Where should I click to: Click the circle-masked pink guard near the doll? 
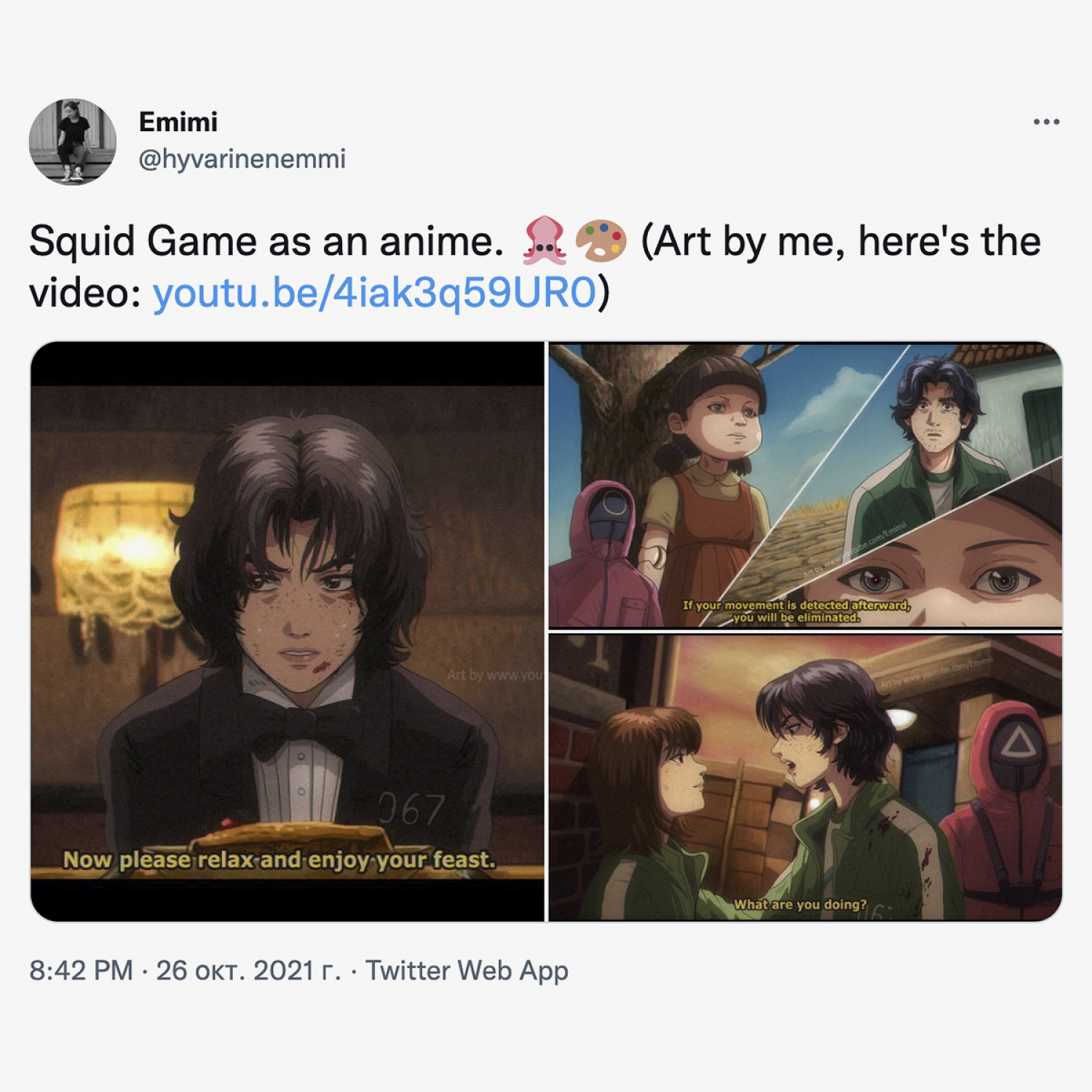pos(604,553)
